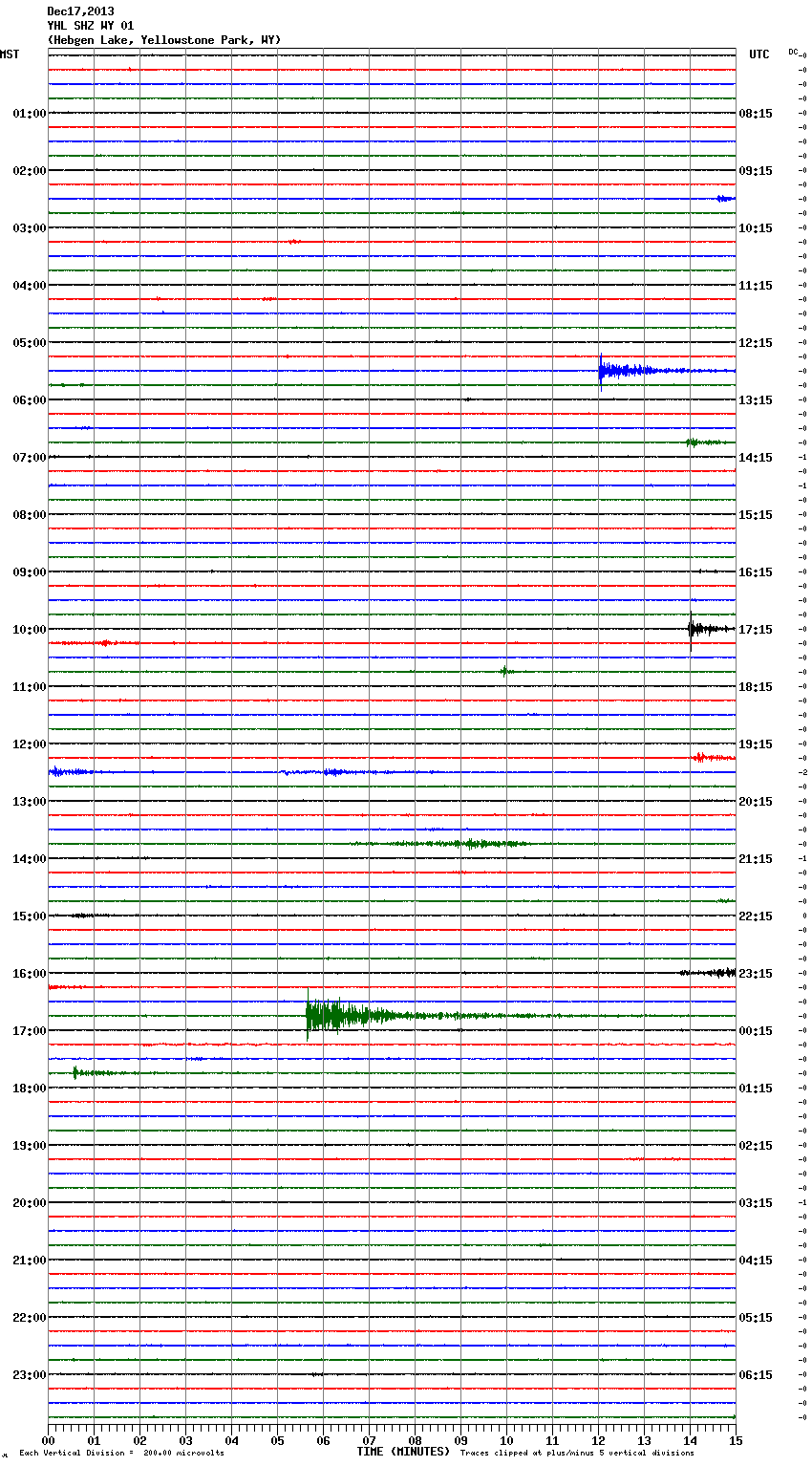Screen dimensions: 812x1466
Task: Select the 23:00 MST row label
Action: (30, 1375)
